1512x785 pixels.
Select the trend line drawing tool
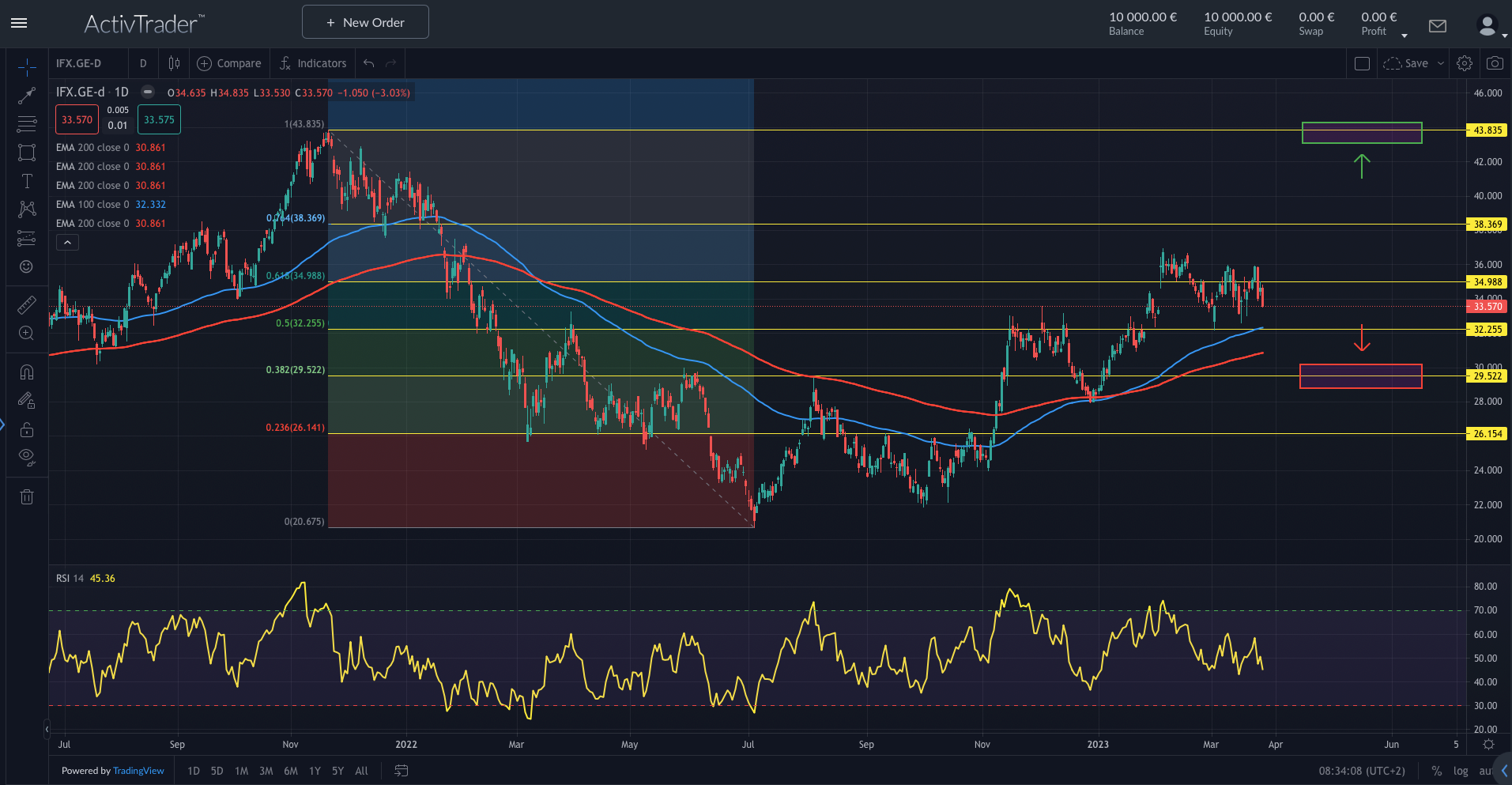pos(27,96)
